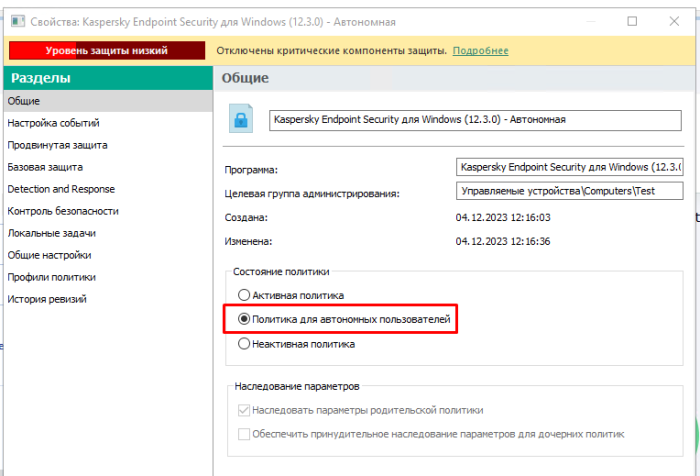Click the Программа field
The height and width of the screenshot is (476, 700).
(570, 167)
